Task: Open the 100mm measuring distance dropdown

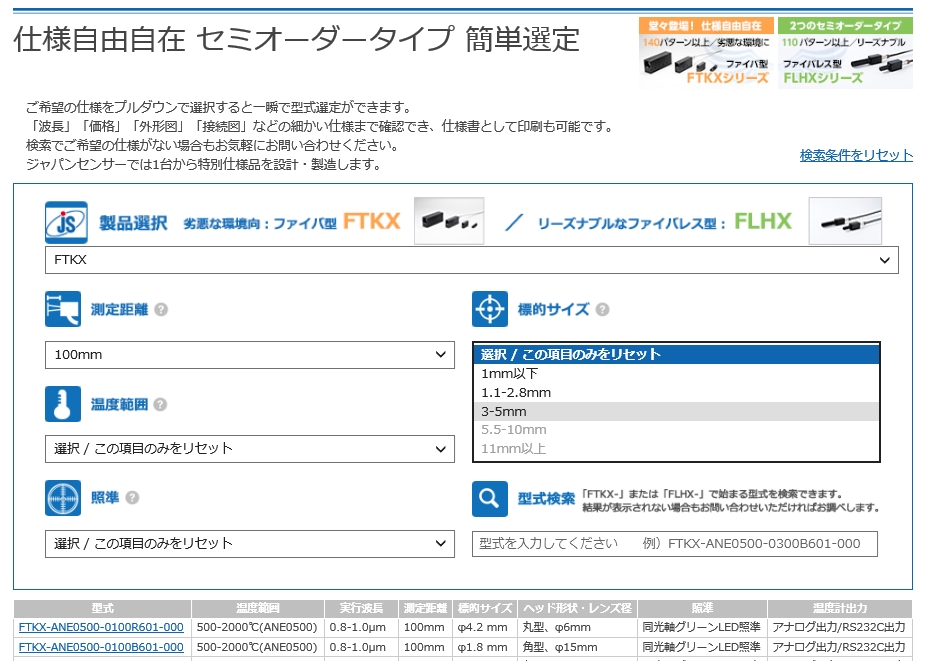Action: pos(250,355)
